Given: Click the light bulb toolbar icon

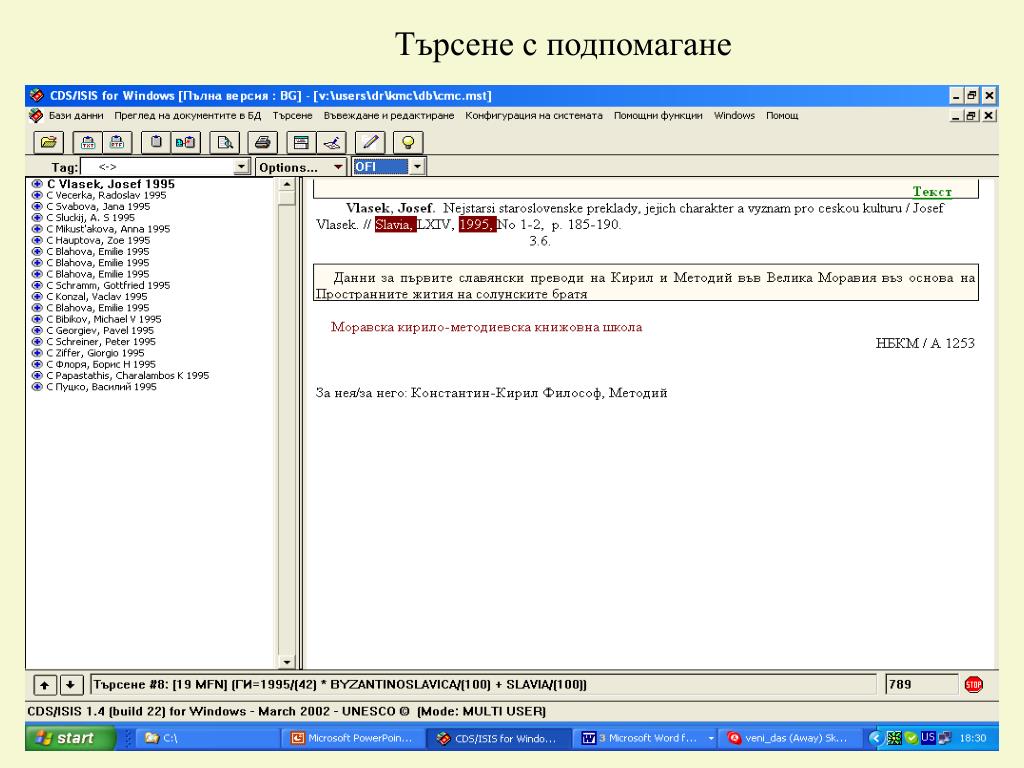Looking at the screenshot, I should [408, 142].
